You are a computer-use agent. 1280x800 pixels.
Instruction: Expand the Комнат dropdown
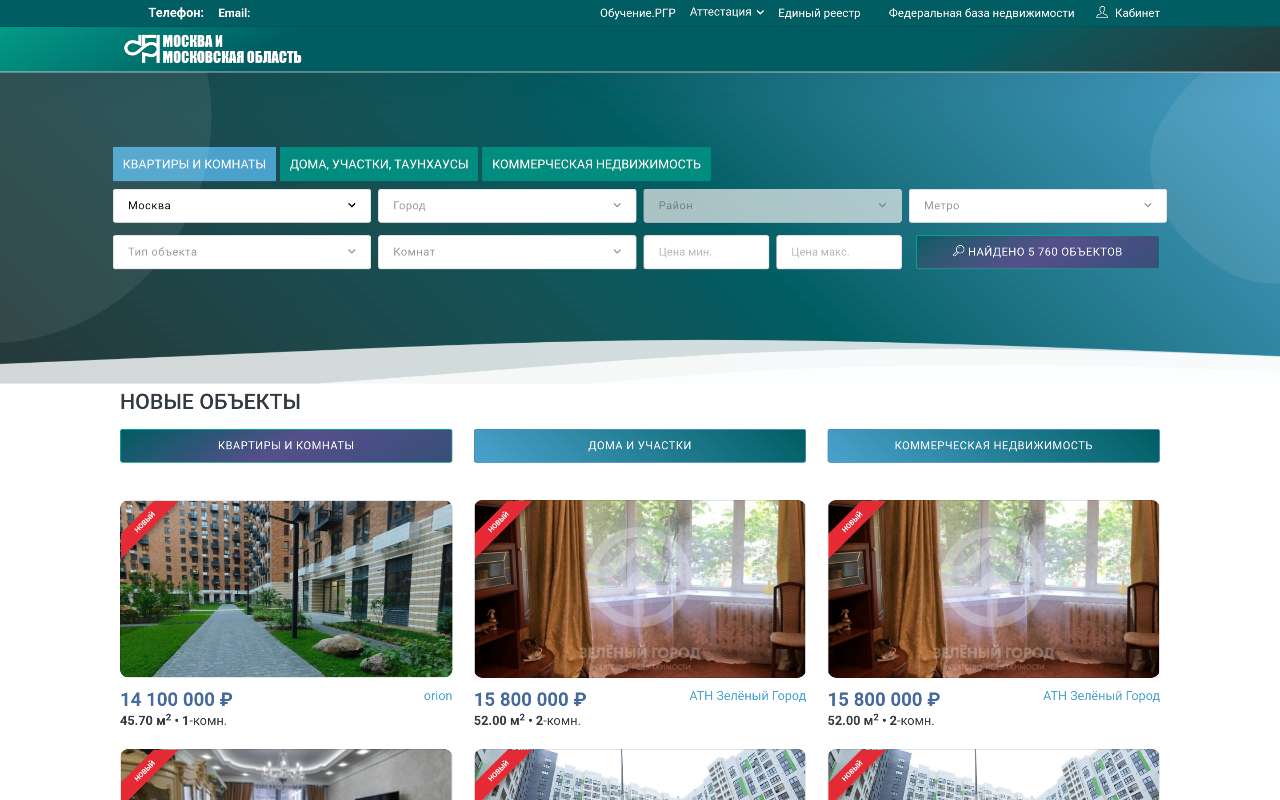pyautogui.click(x=507, y=252)
